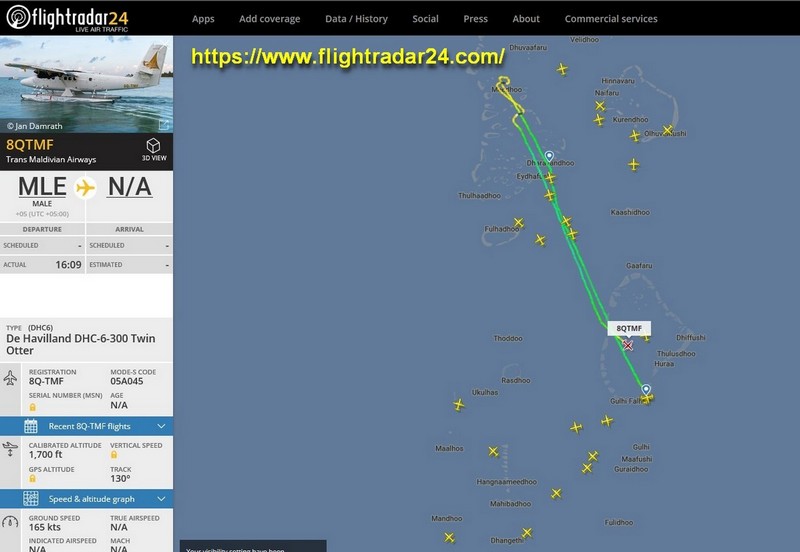Open the Apps menu
Image resolution: width=800 pixels, height=552 pixels.
203,19
